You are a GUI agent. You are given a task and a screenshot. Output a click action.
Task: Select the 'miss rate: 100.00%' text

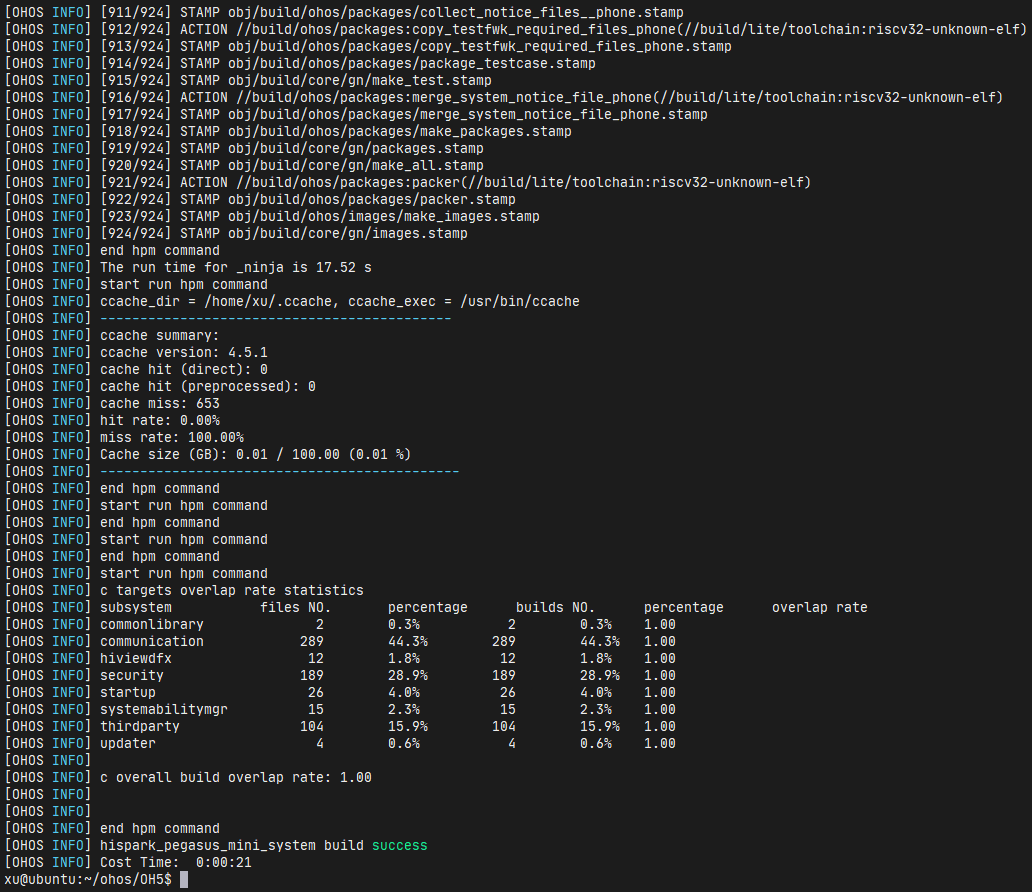tap(172, 437)
